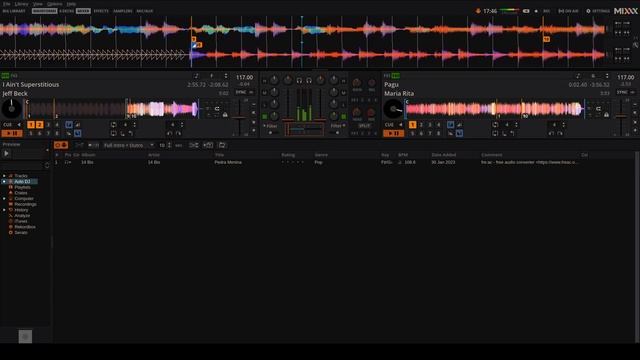Click right deck beatjump backward icon

tap(551, 133)
